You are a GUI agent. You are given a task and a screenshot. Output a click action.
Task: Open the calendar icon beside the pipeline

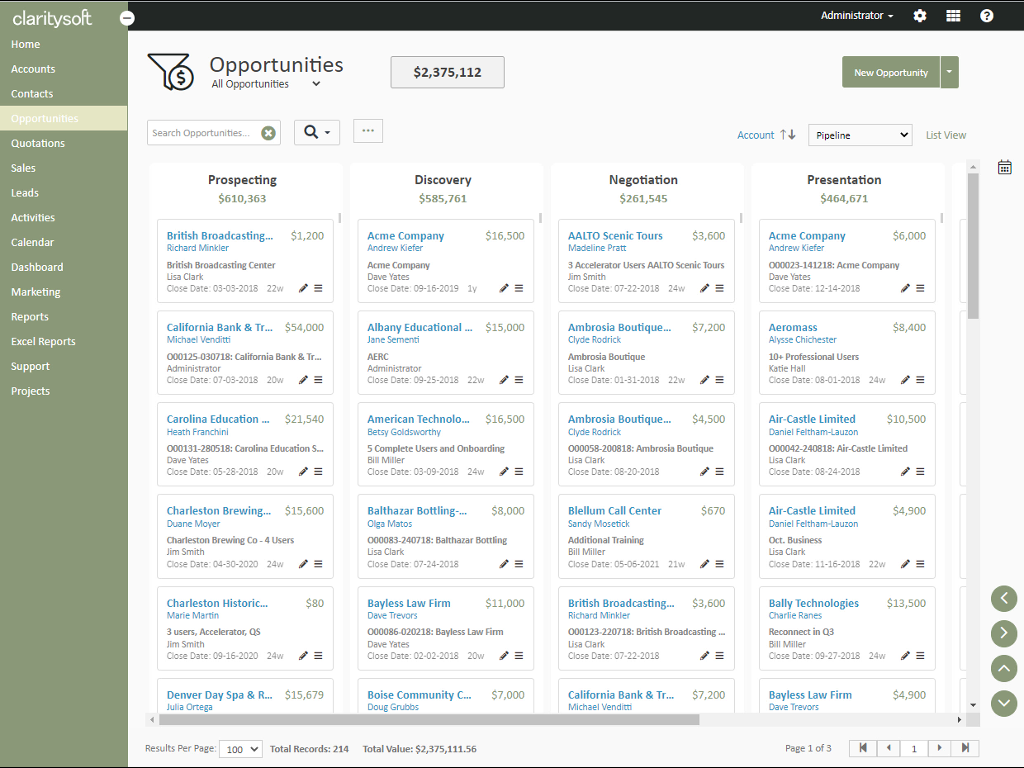pos(1004,167)
